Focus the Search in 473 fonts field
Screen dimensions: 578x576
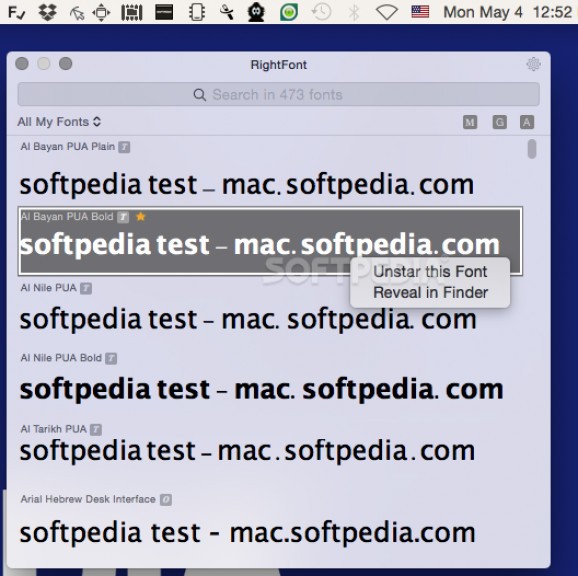(x=279, y=95)
